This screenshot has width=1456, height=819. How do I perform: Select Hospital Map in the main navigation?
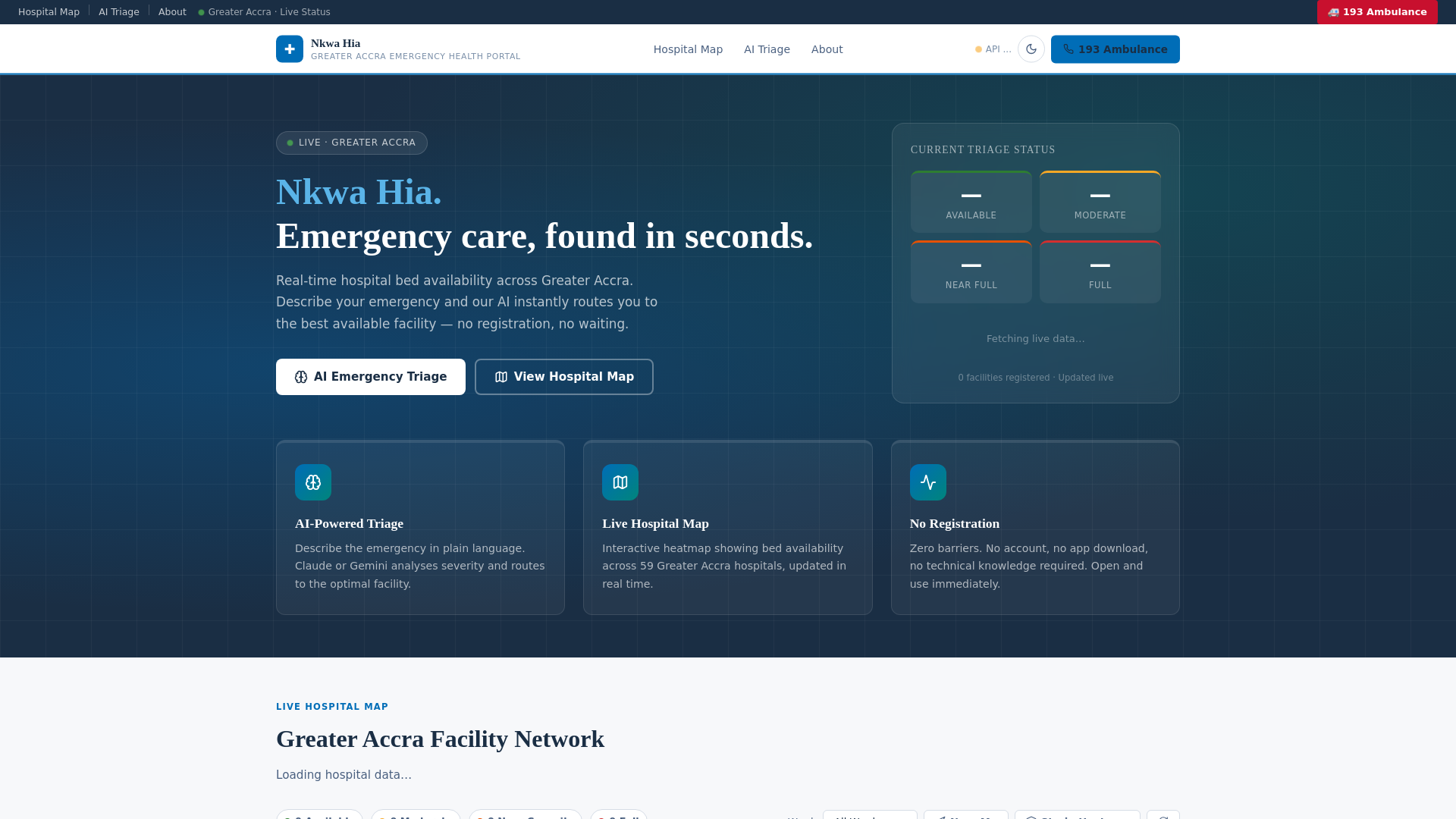(688, 49)
